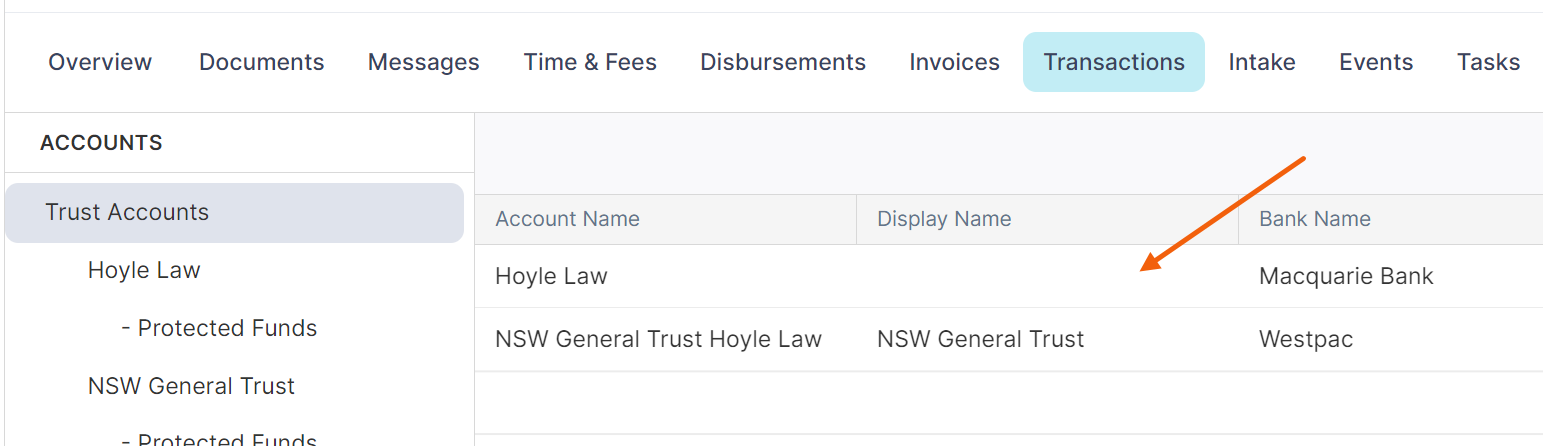Open Protected Funds under Hoyle Law
1543x446 pixels.
219,328
